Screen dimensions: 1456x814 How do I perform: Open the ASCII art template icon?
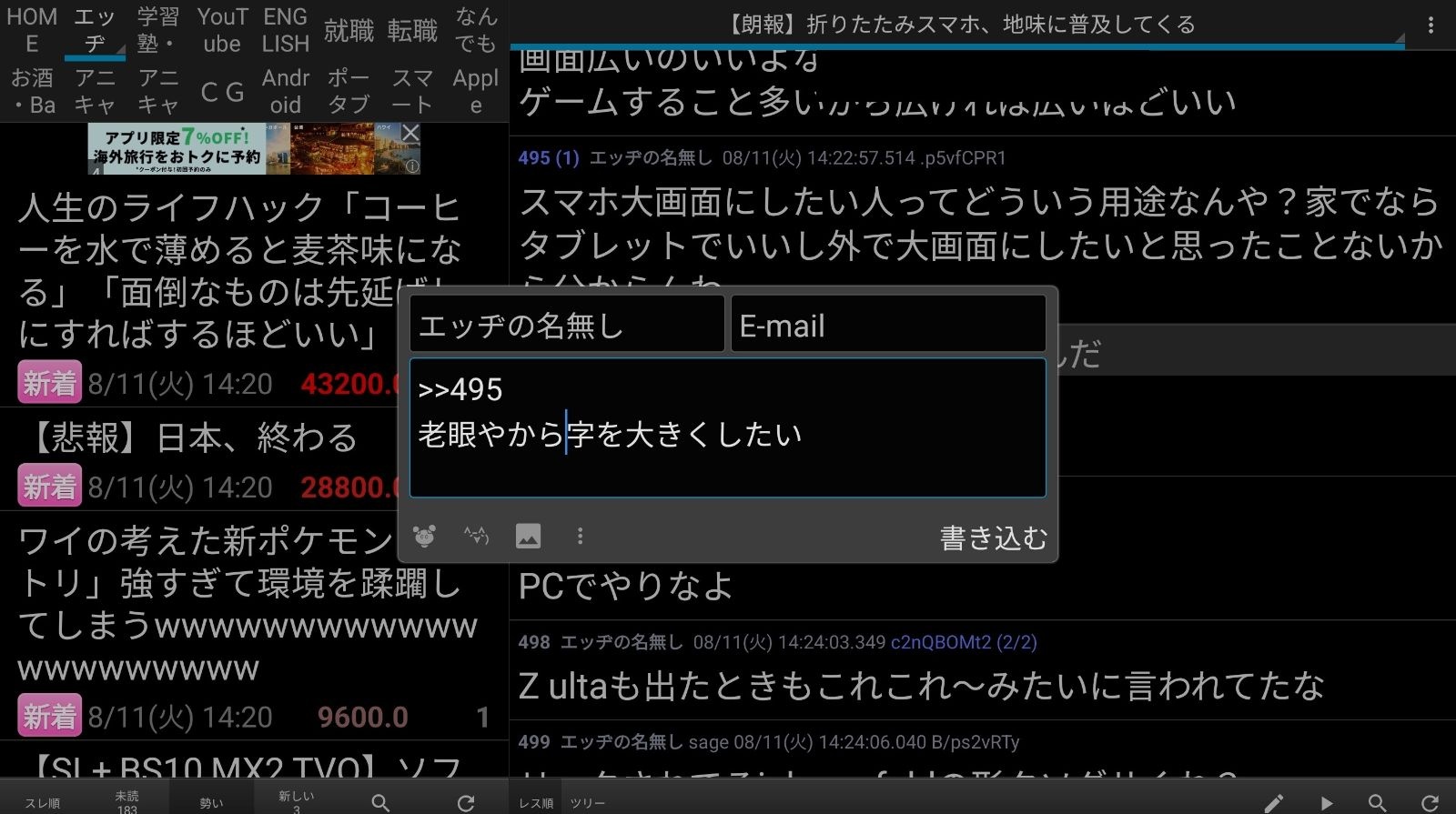(x=476, y=536)
